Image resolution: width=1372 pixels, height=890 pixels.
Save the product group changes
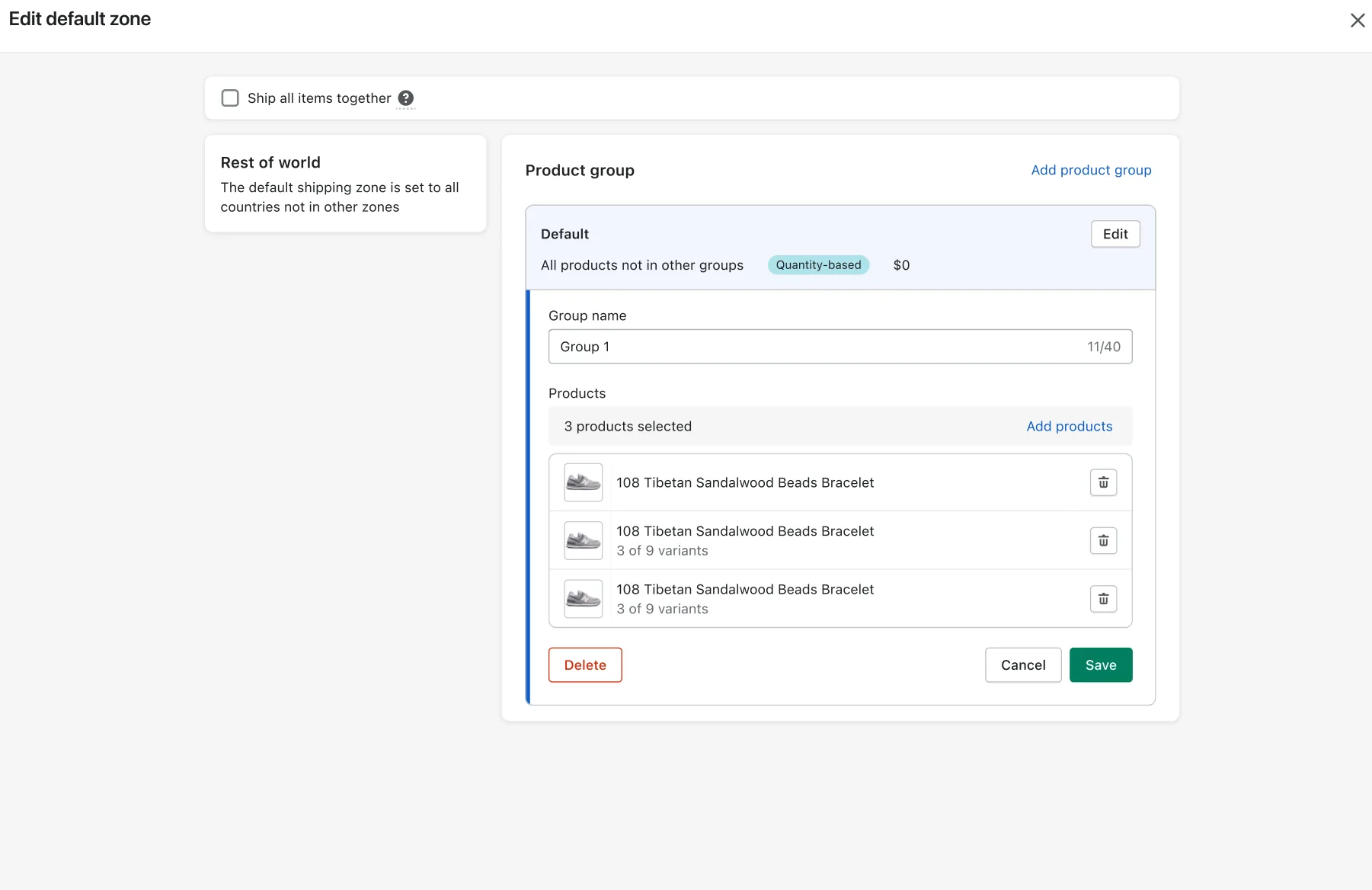[1101, 665]
